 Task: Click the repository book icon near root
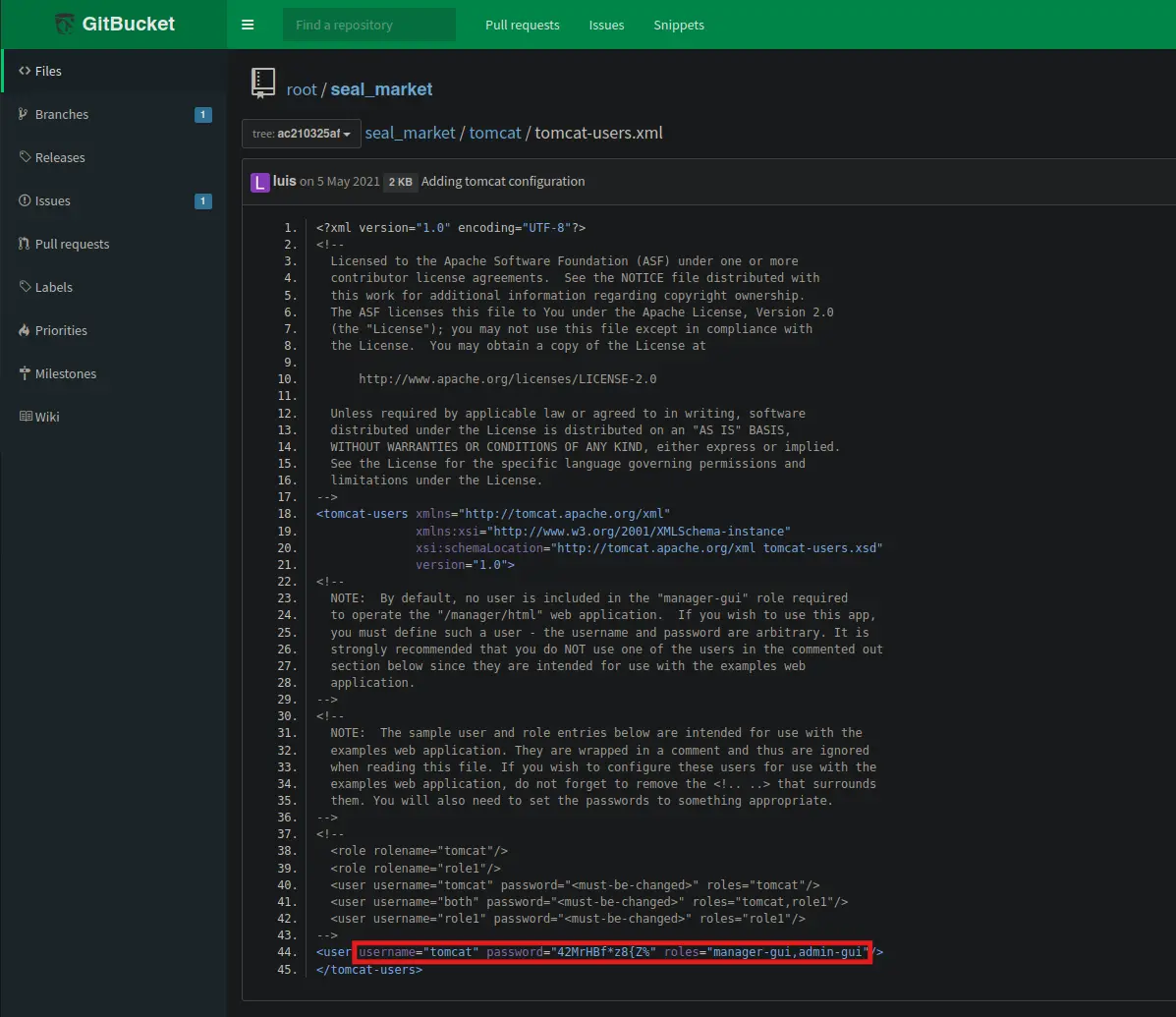click(x=263, y=84)
